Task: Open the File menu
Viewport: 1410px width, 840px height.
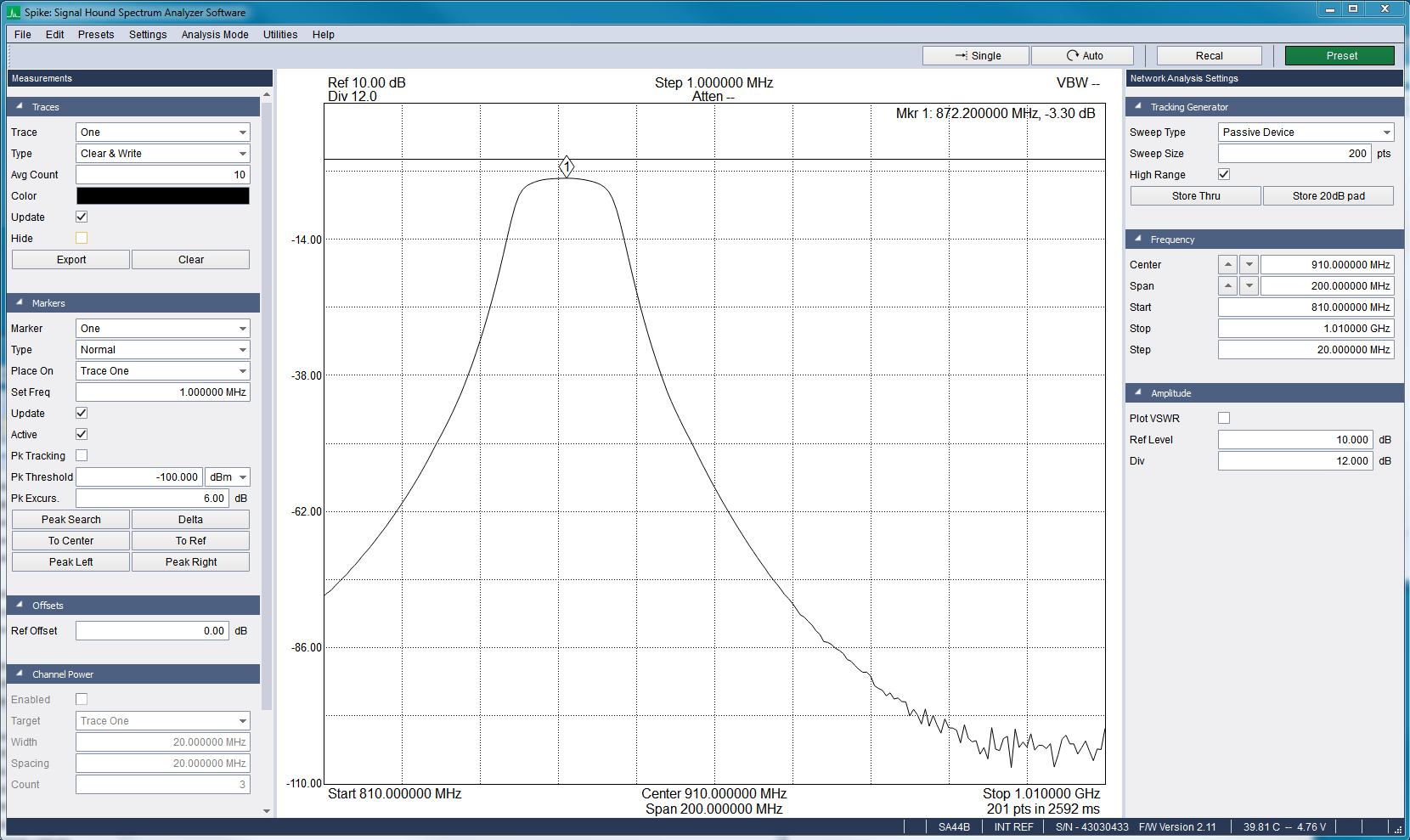Action: (x=23, y=35)
